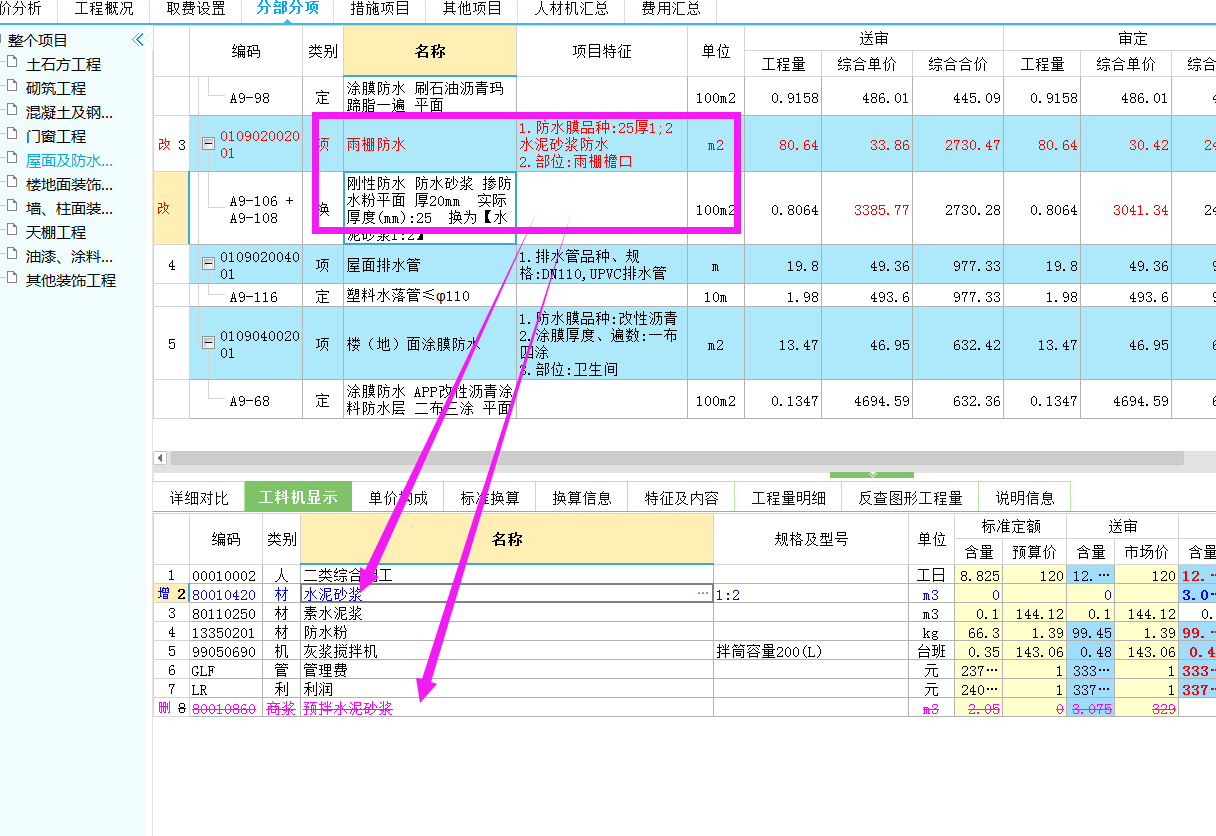Click the 80.64 quantity cell under 送审
The height and width of the screenshot is (836, 1216).
pyautogui.click(x=783, y=144)
